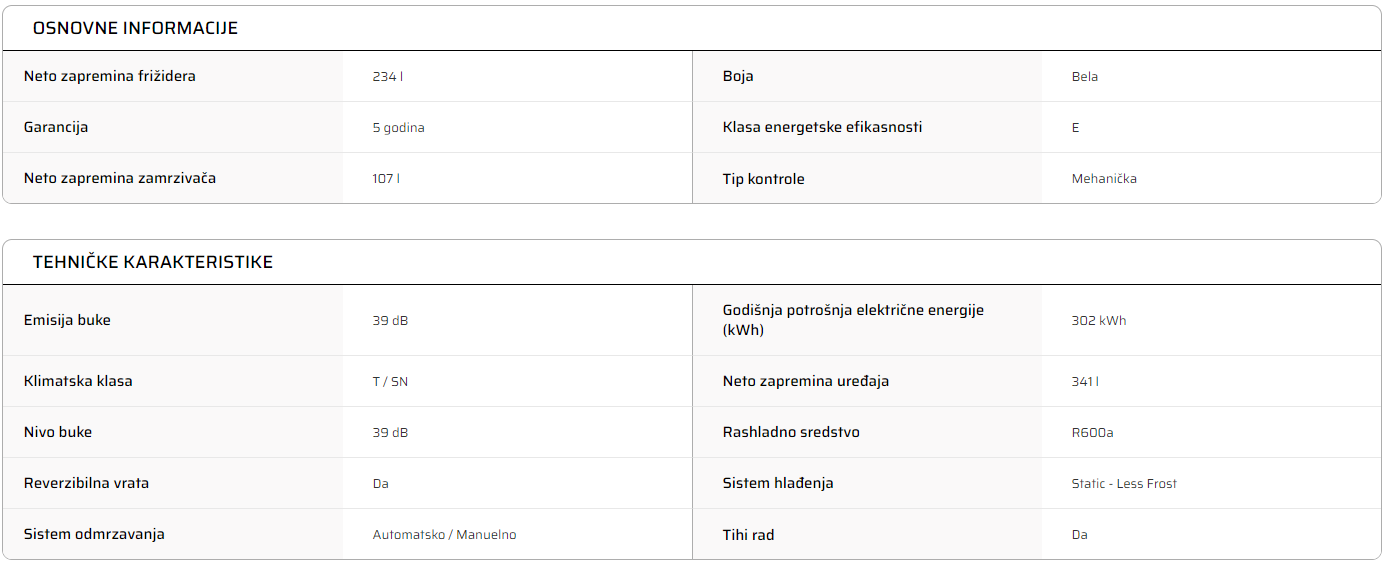Select the Emisija buke label
The width and height of the screenshot is (1384, 562).
point(67,320)
